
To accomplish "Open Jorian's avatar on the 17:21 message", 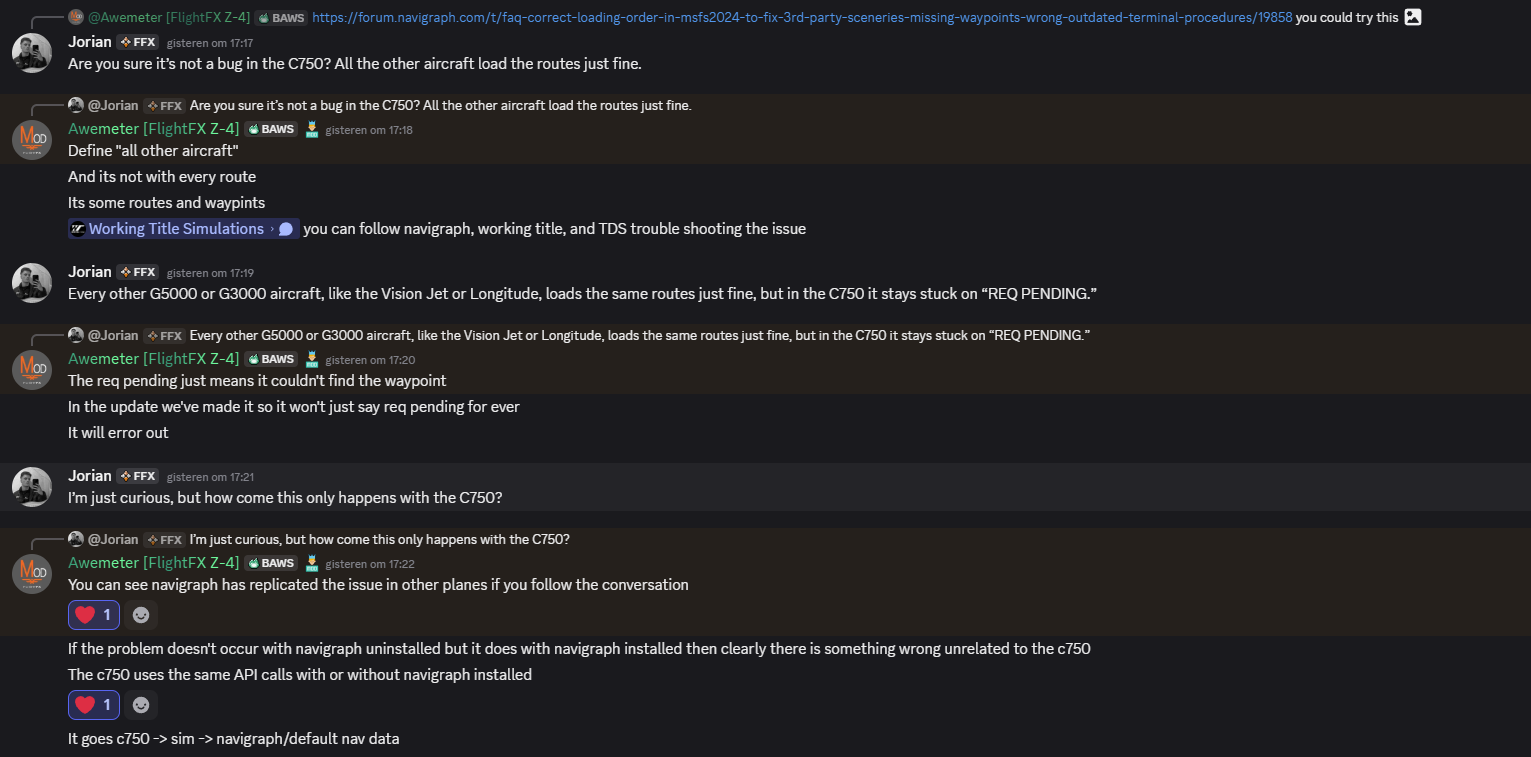I will coord(32,486).
